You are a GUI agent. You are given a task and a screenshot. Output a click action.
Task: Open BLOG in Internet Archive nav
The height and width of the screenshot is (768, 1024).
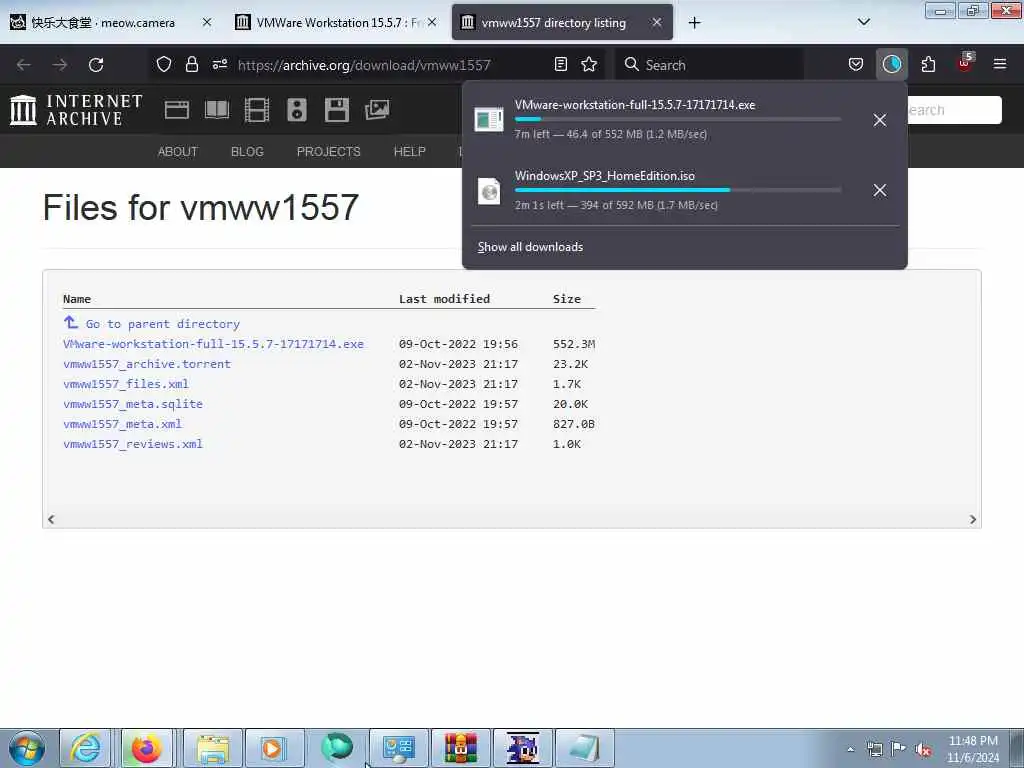click(x=247, y=152)
